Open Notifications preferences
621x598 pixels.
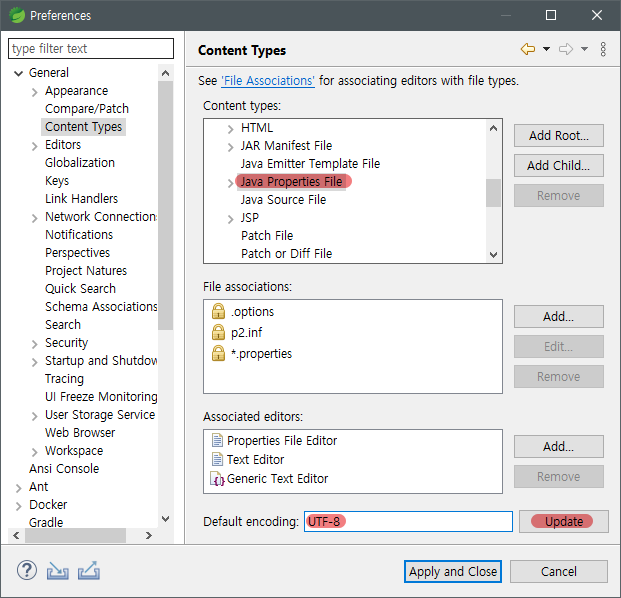click(79, 234)
